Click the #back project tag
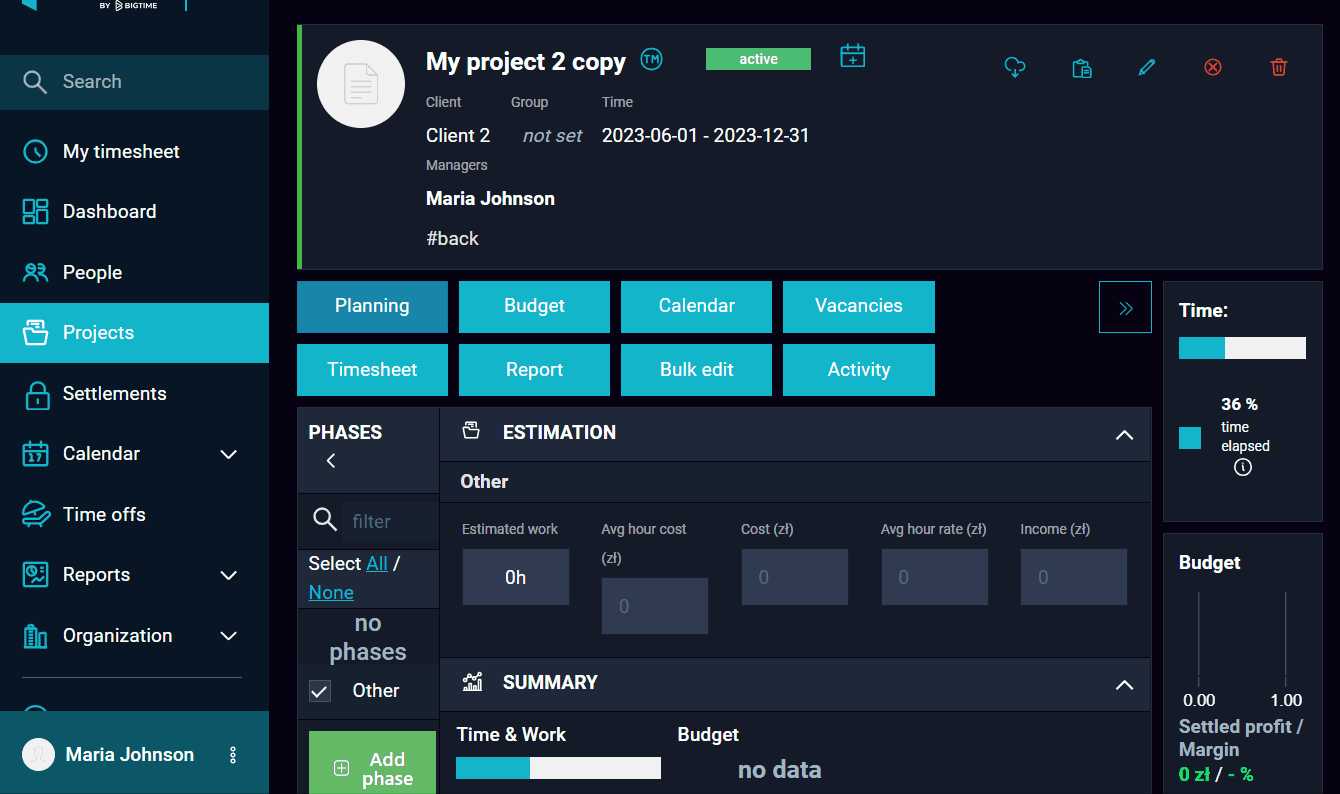1340x794 pixels. (x=452, y=239)
